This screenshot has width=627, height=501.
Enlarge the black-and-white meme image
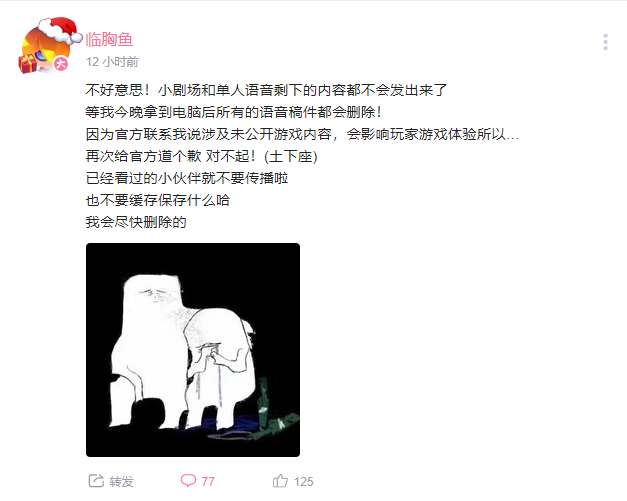(193, 350)
